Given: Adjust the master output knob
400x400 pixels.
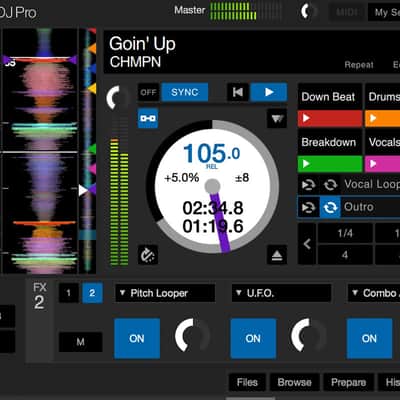Looking at the screenshot, I should click(x=308, y=12).
